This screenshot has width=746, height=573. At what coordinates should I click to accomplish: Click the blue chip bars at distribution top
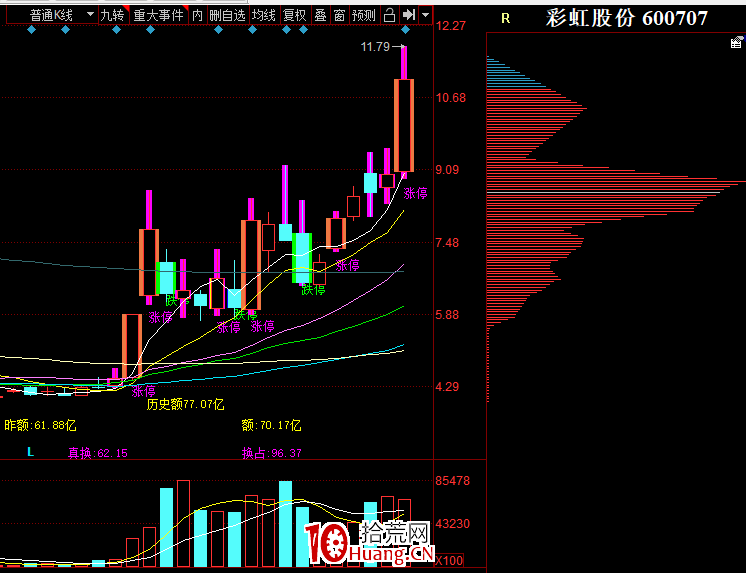coord(514,72)
